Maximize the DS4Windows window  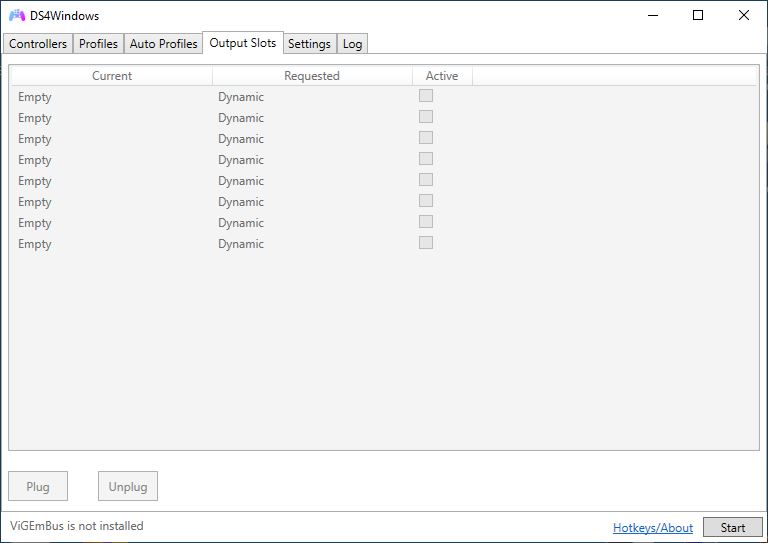698,15
